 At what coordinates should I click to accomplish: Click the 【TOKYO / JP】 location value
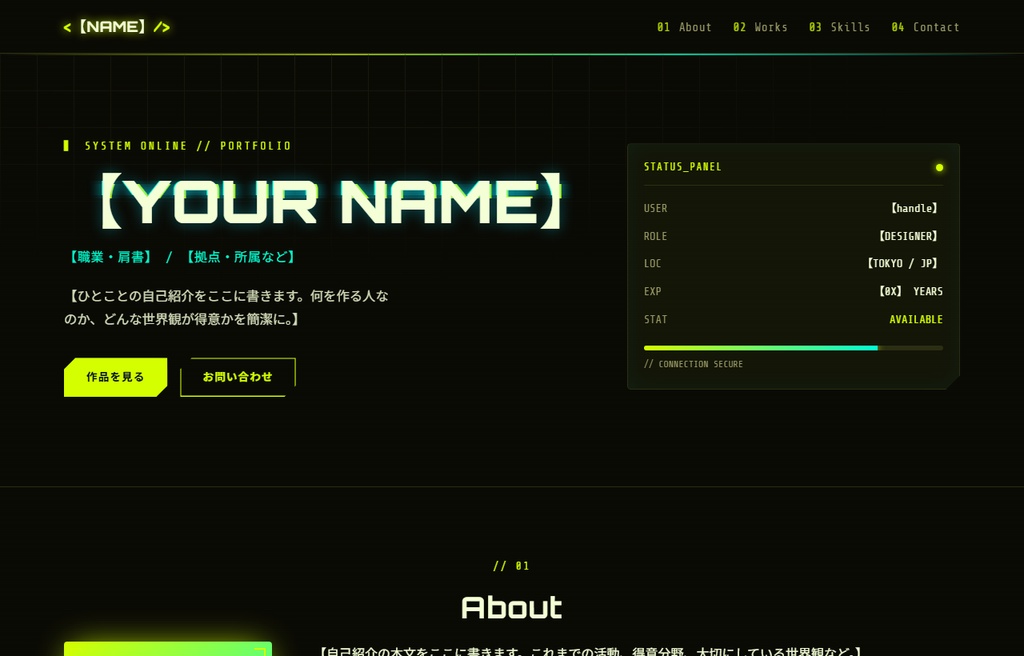pos(903,263)
